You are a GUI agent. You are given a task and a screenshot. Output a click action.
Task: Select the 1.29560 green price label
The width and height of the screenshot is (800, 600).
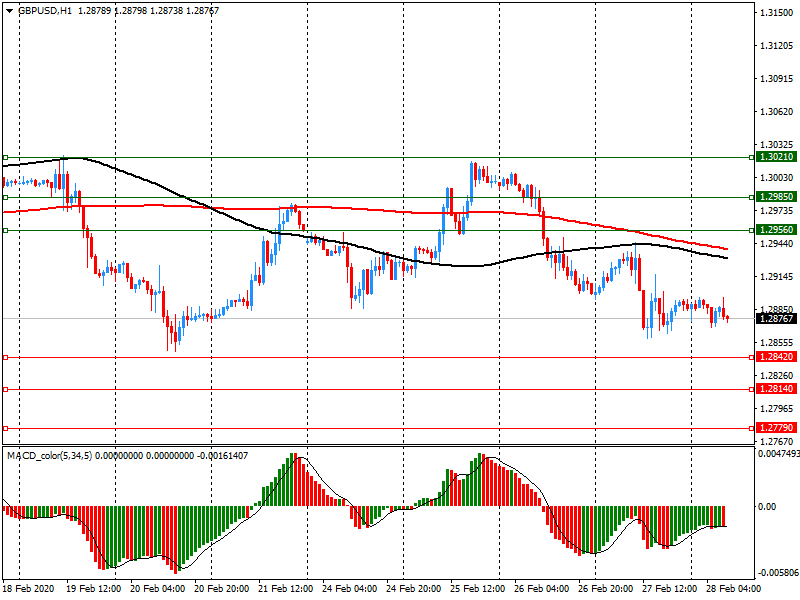coord(776,230)
